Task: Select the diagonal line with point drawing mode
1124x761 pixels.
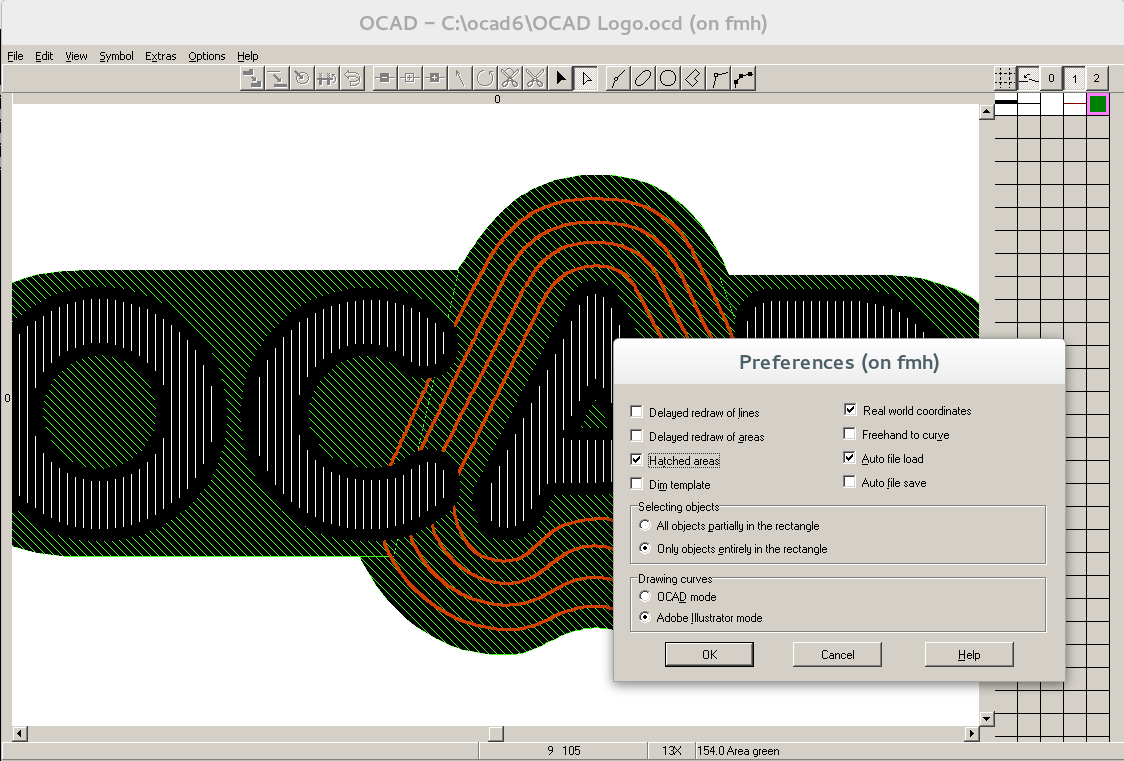Action: tap(617, 78)
